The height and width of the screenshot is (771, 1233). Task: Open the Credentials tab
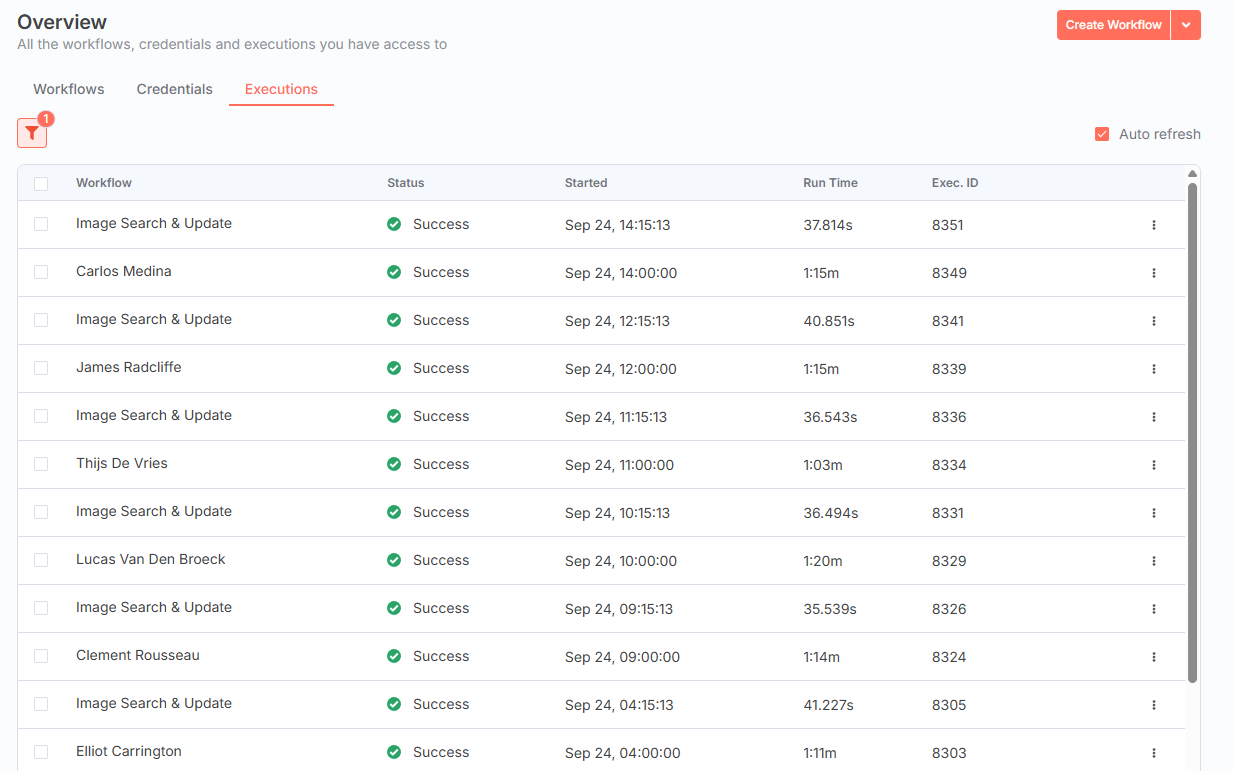(174, 89)
